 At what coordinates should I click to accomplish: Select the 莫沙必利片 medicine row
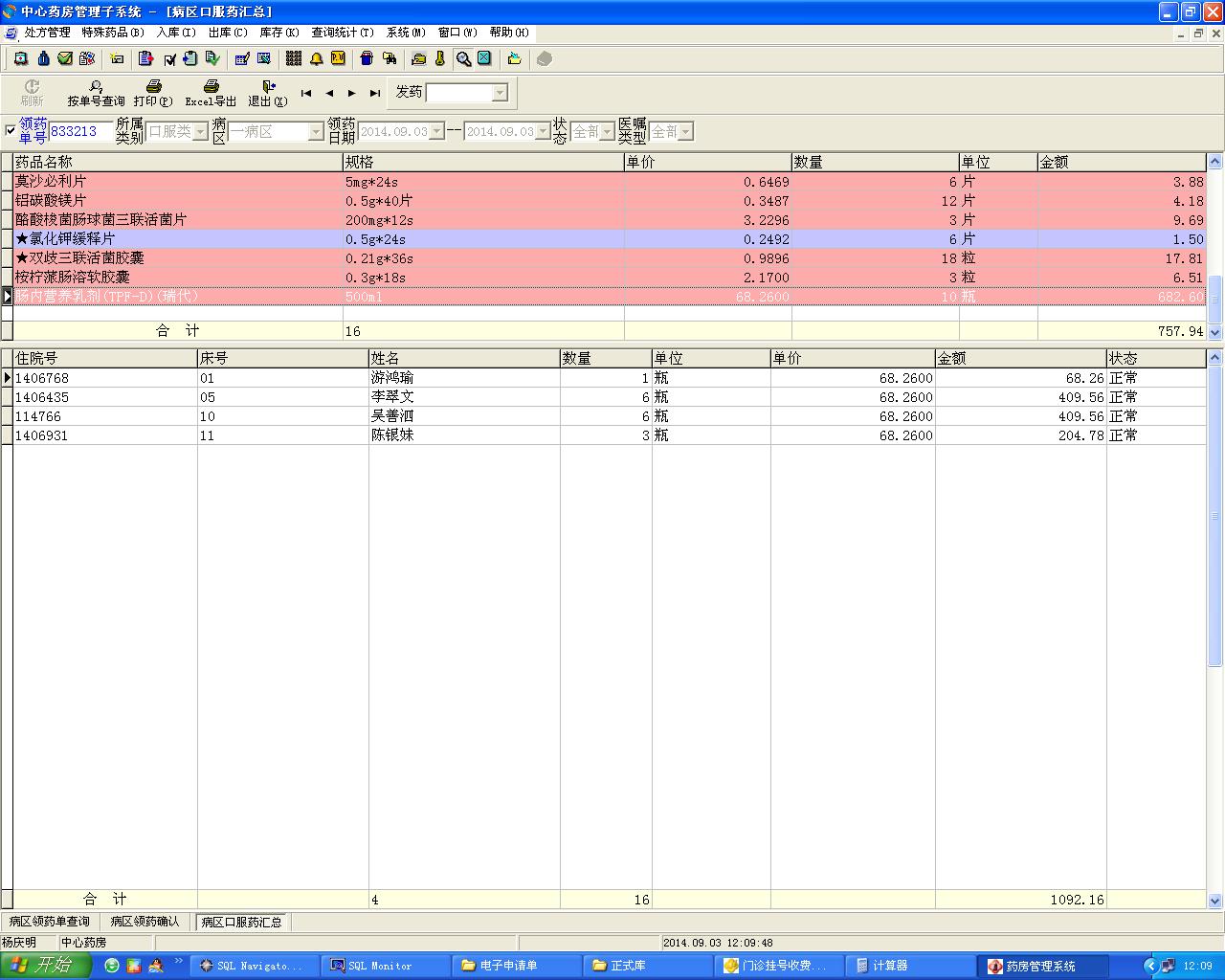609,182
